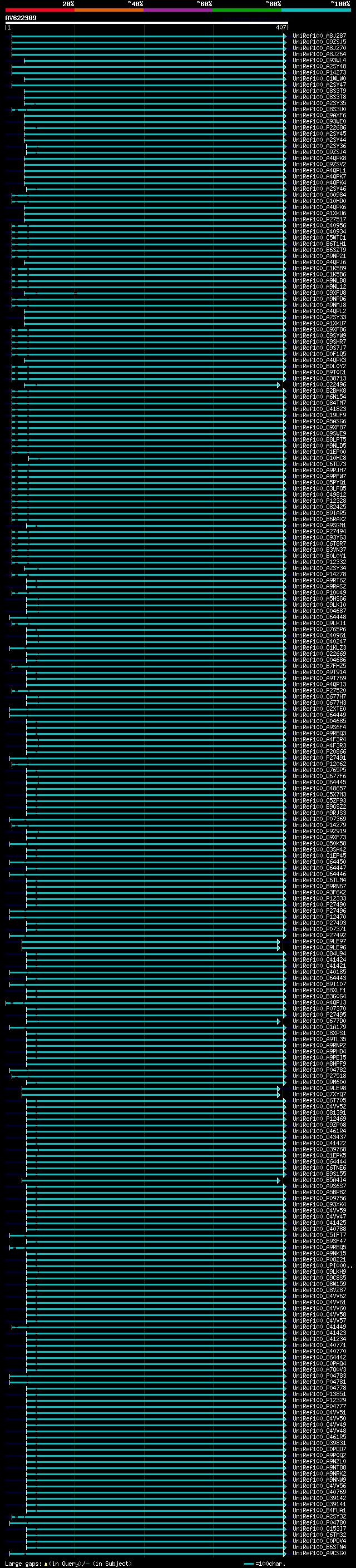Select hit label UniRef100_P92919

pyautogui.click(x=319, y=832)
